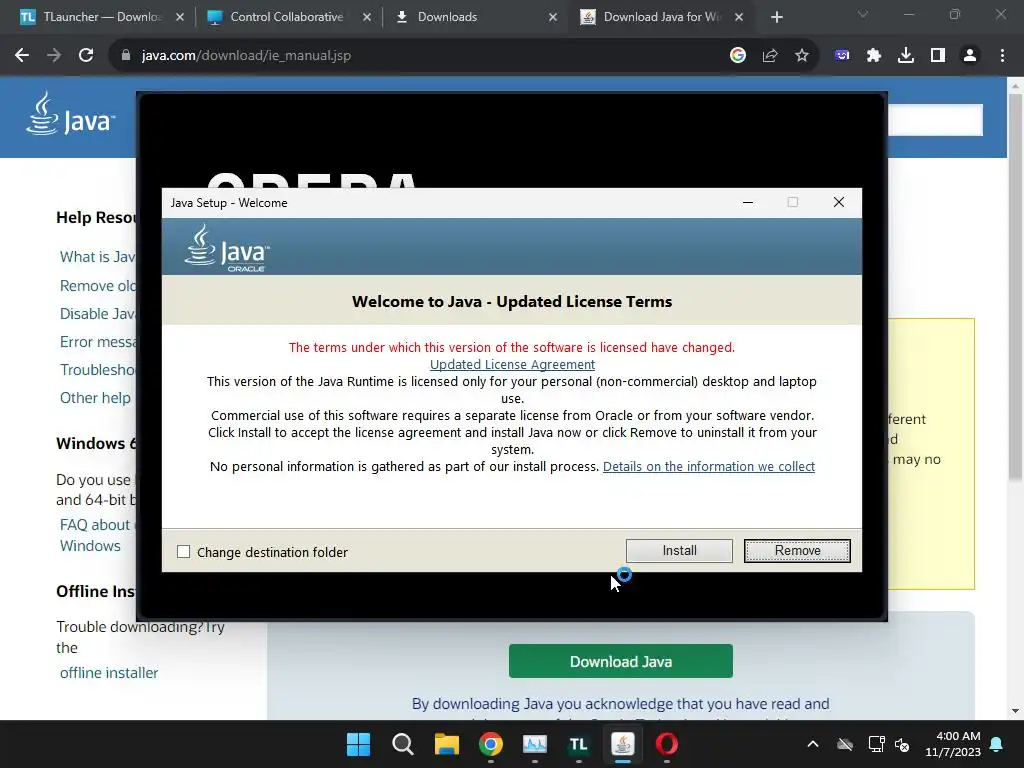Reload the current page
Viewport: 1024px width, 768px height.
[86, 56]
